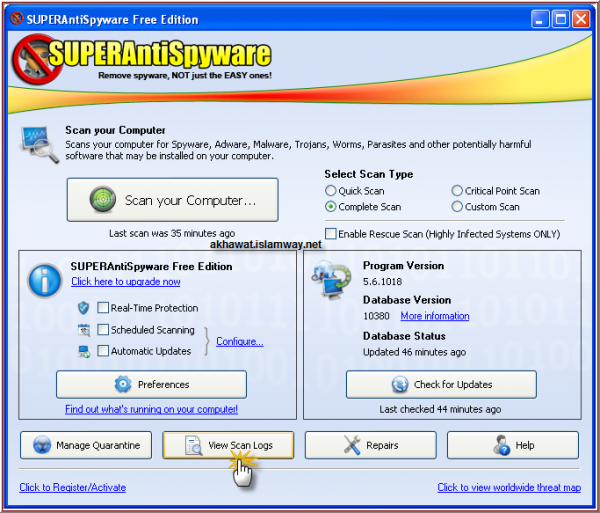Open Manage Quarantine
The image size is (600, 513).
pos(86,445)
